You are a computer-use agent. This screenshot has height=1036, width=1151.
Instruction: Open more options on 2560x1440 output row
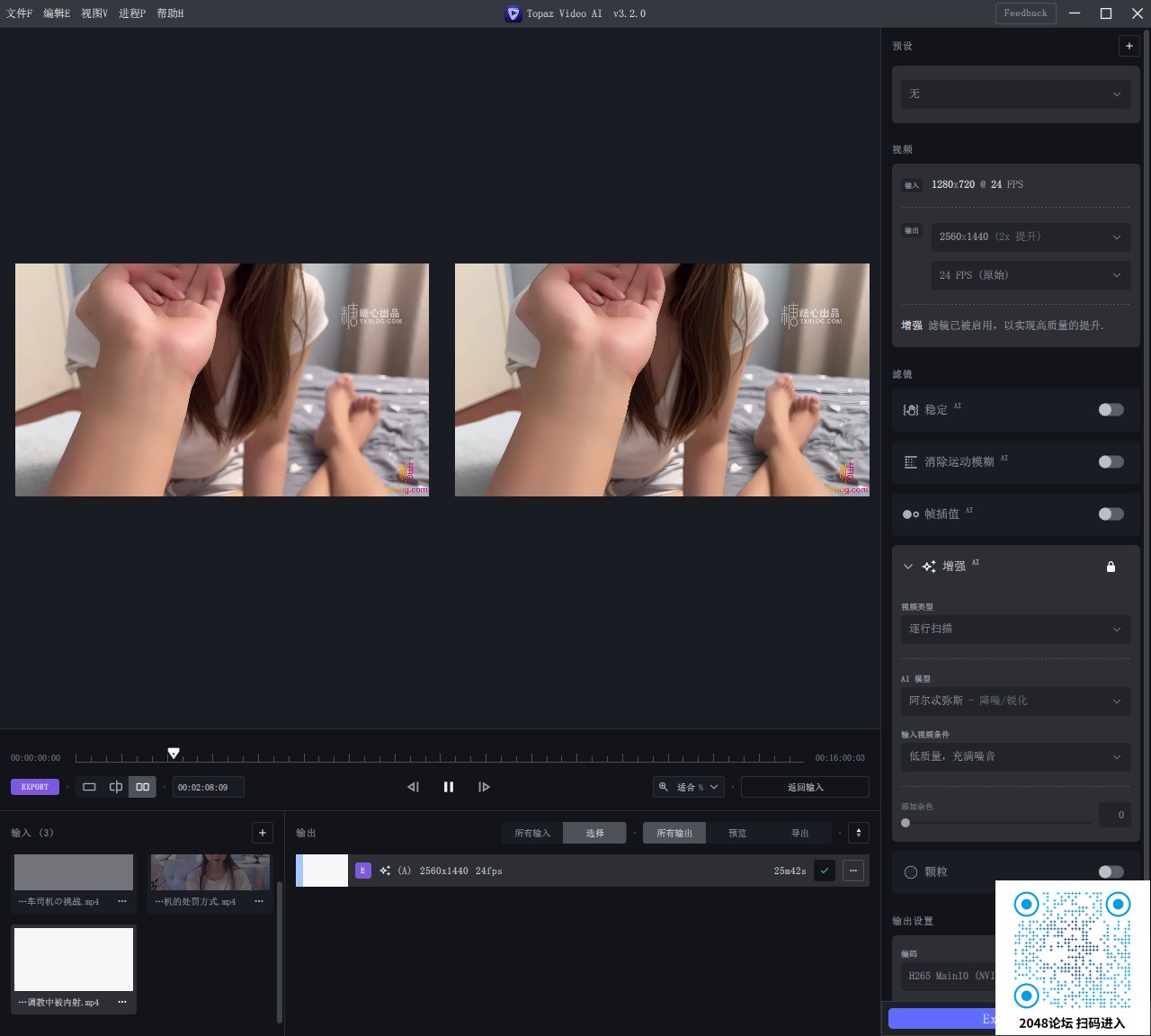tap(853, 871)
